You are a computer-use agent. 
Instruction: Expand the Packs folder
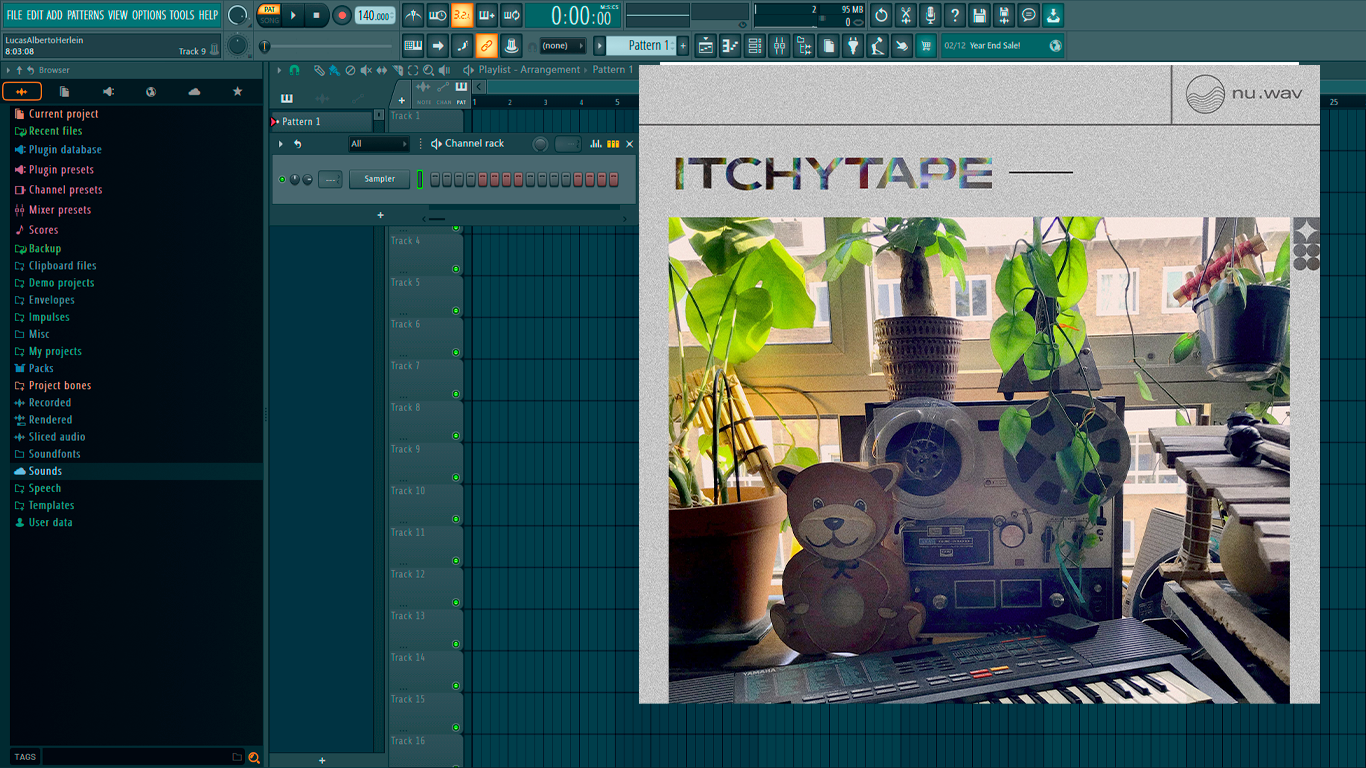tap(41, 368)
